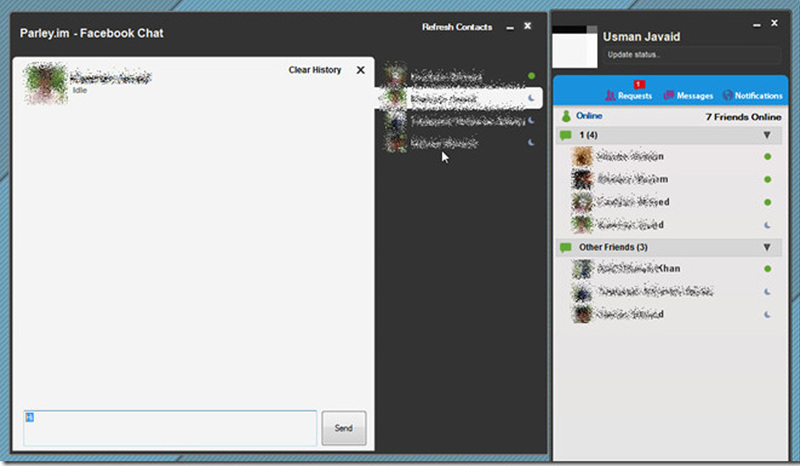Click the red requests count badge
Viewport: 800px width, 466px height.
(x=639, y=84)
